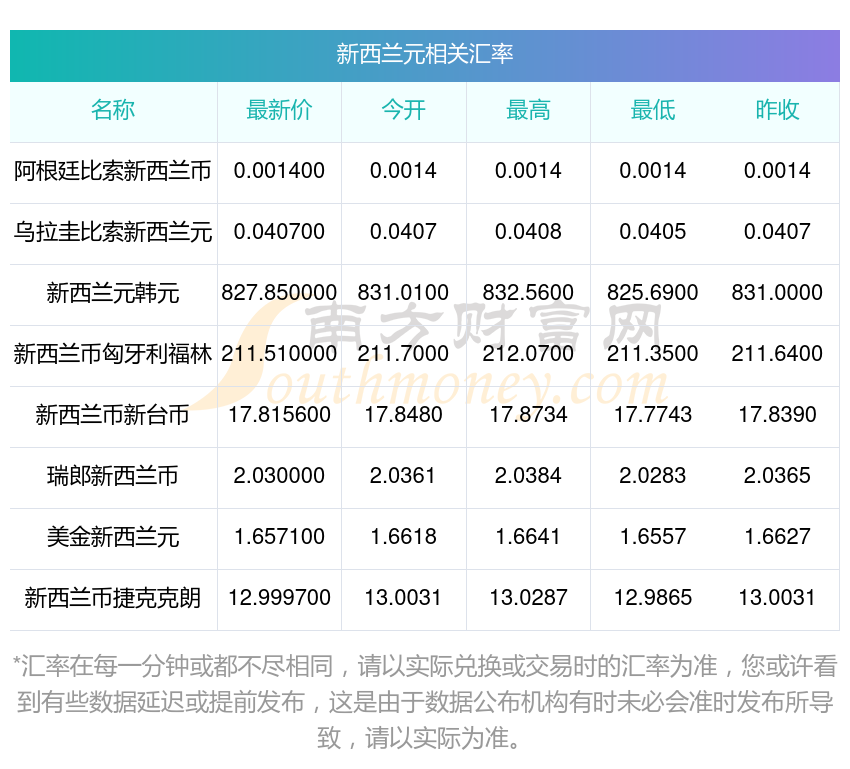Click the 最新价 column header
This screenshot has width=850, height=769.
pos(279,110)
